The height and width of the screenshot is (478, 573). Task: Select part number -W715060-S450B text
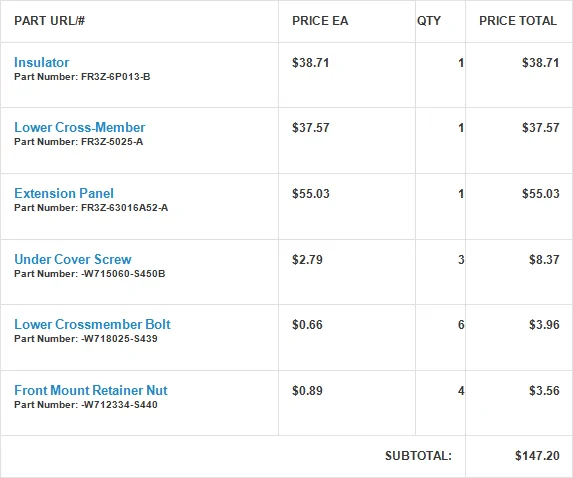[123, 274]
